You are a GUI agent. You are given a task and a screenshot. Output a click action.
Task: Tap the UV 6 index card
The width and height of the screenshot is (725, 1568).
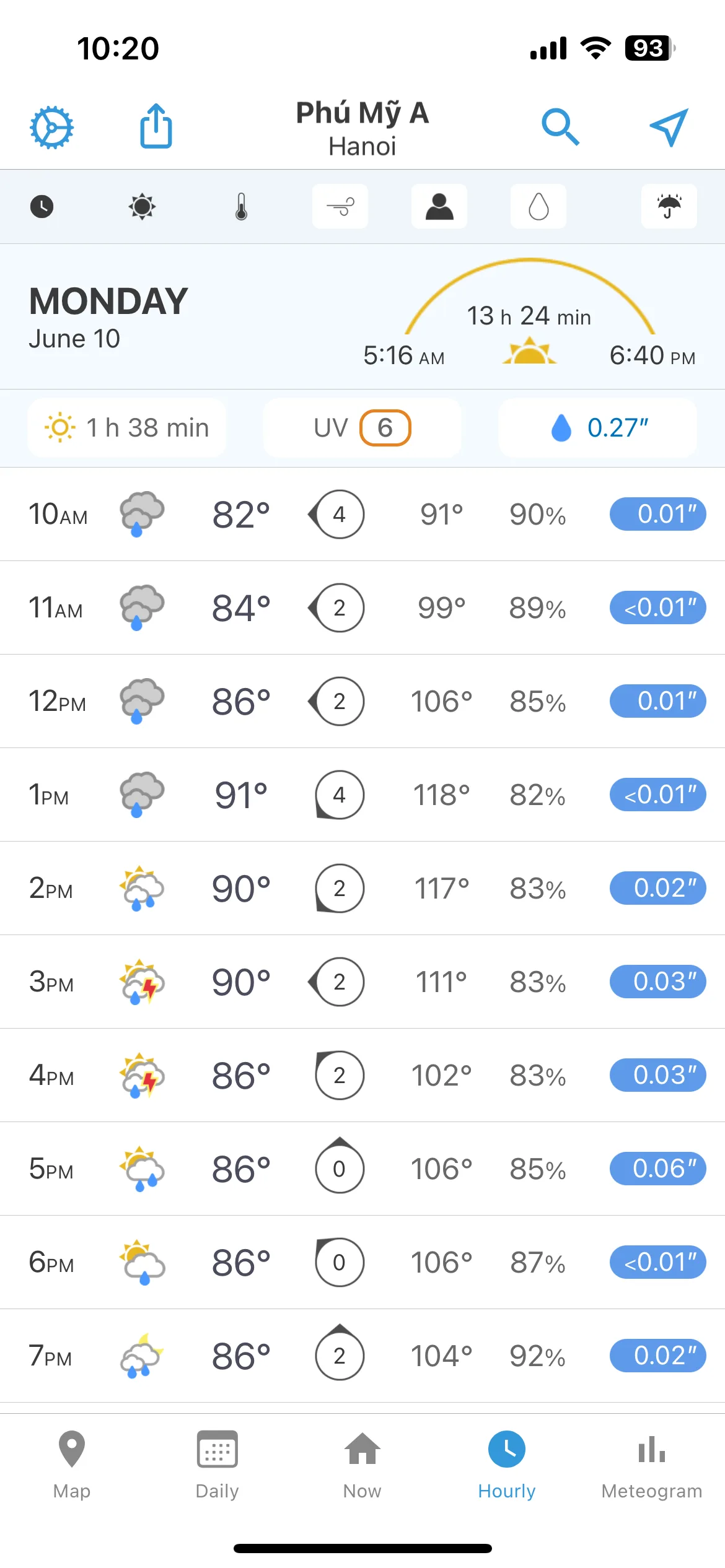coord(362,428)
